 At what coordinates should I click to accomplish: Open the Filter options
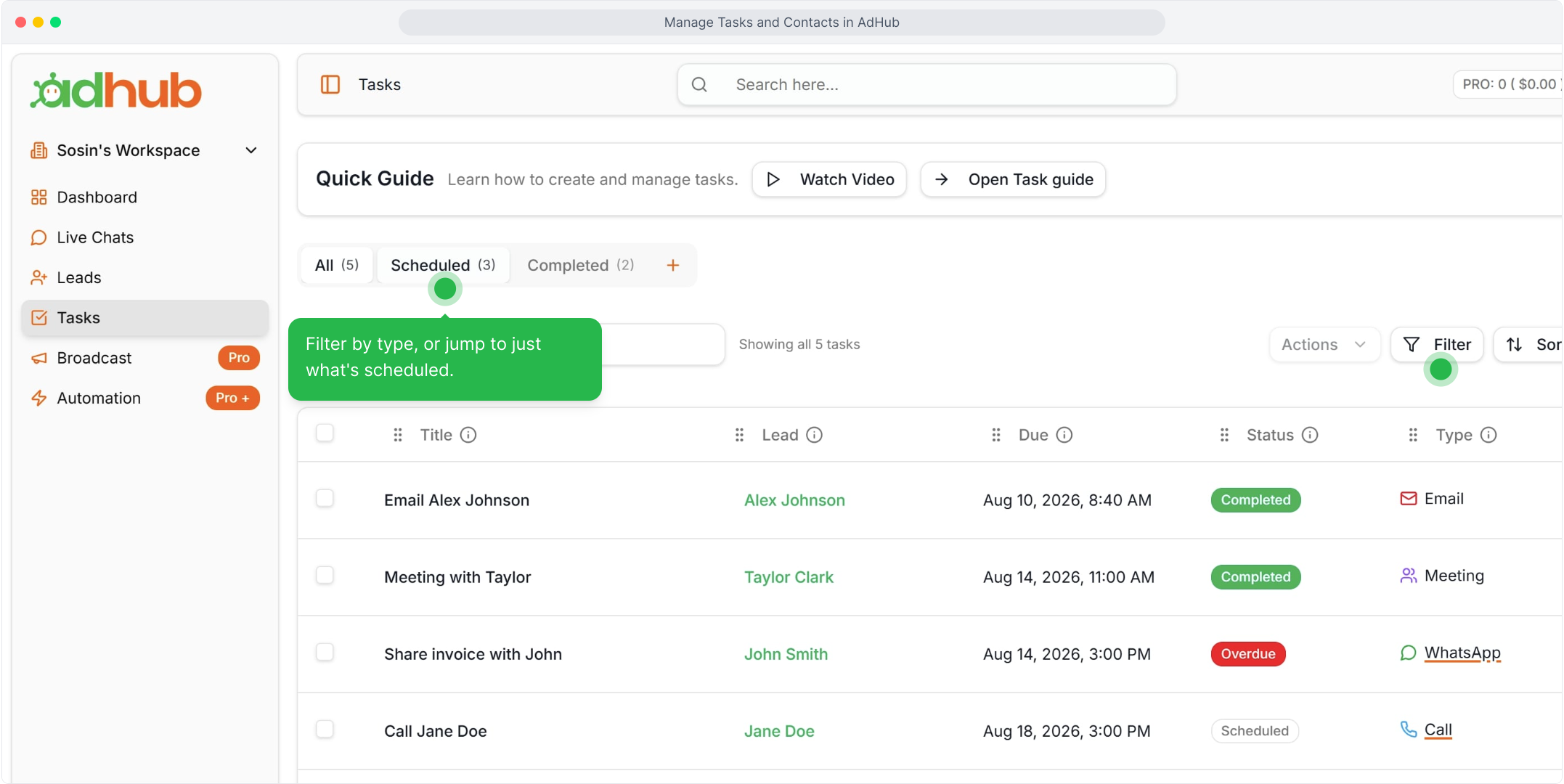[x=1437, y=345]
